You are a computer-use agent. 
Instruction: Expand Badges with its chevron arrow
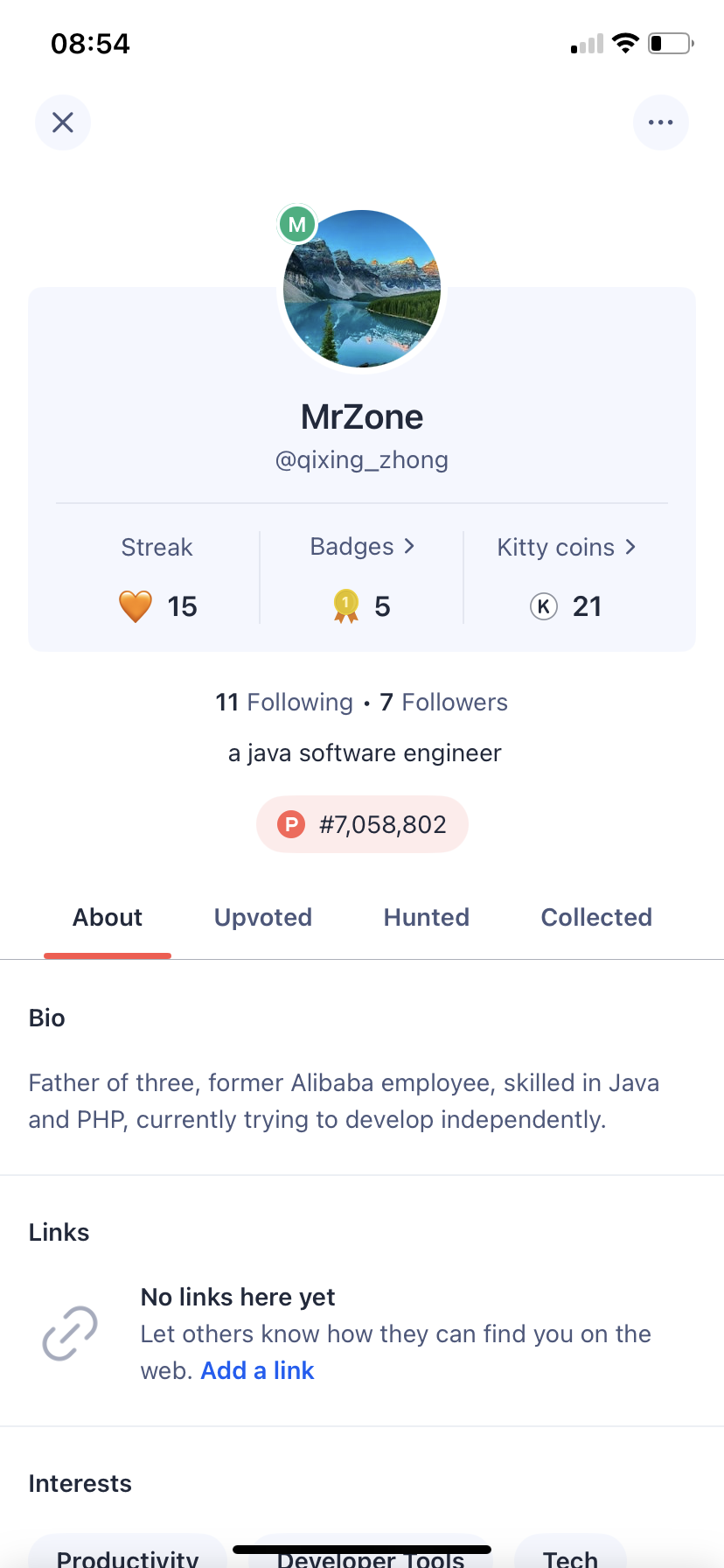[x=409, y=546]
